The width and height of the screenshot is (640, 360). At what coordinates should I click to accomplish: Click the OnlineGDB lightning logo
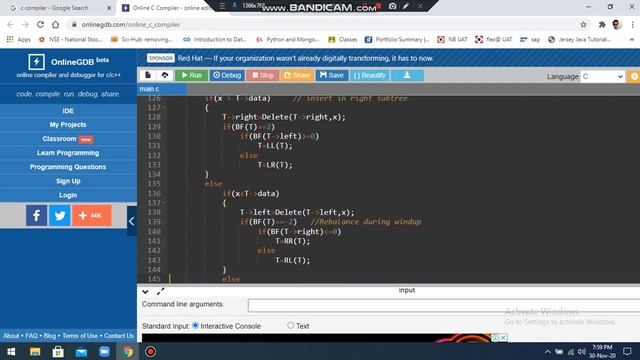click(x=36, y=62)
